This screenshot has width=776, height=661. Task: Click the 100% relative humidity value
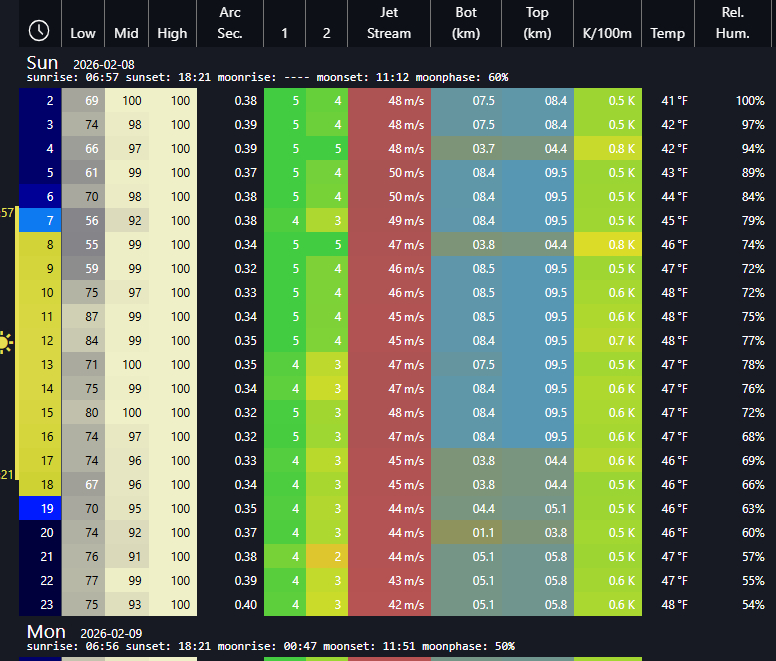click(x=750, y=100)
